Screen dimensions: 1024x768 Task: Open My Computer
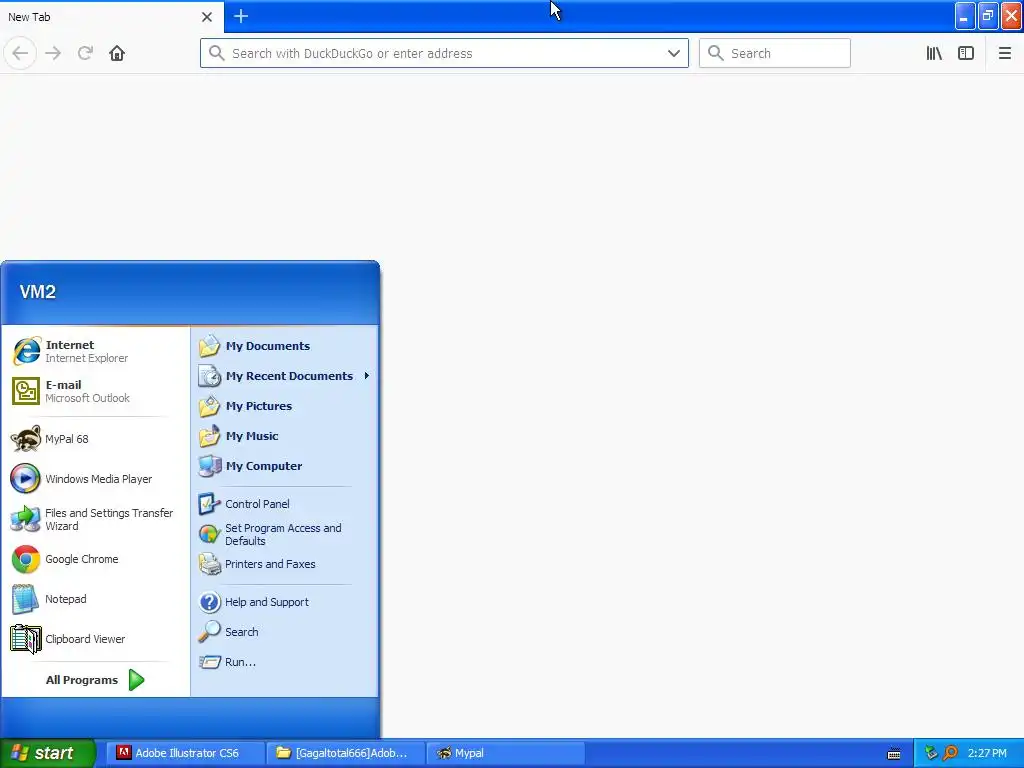click(285, 466)
